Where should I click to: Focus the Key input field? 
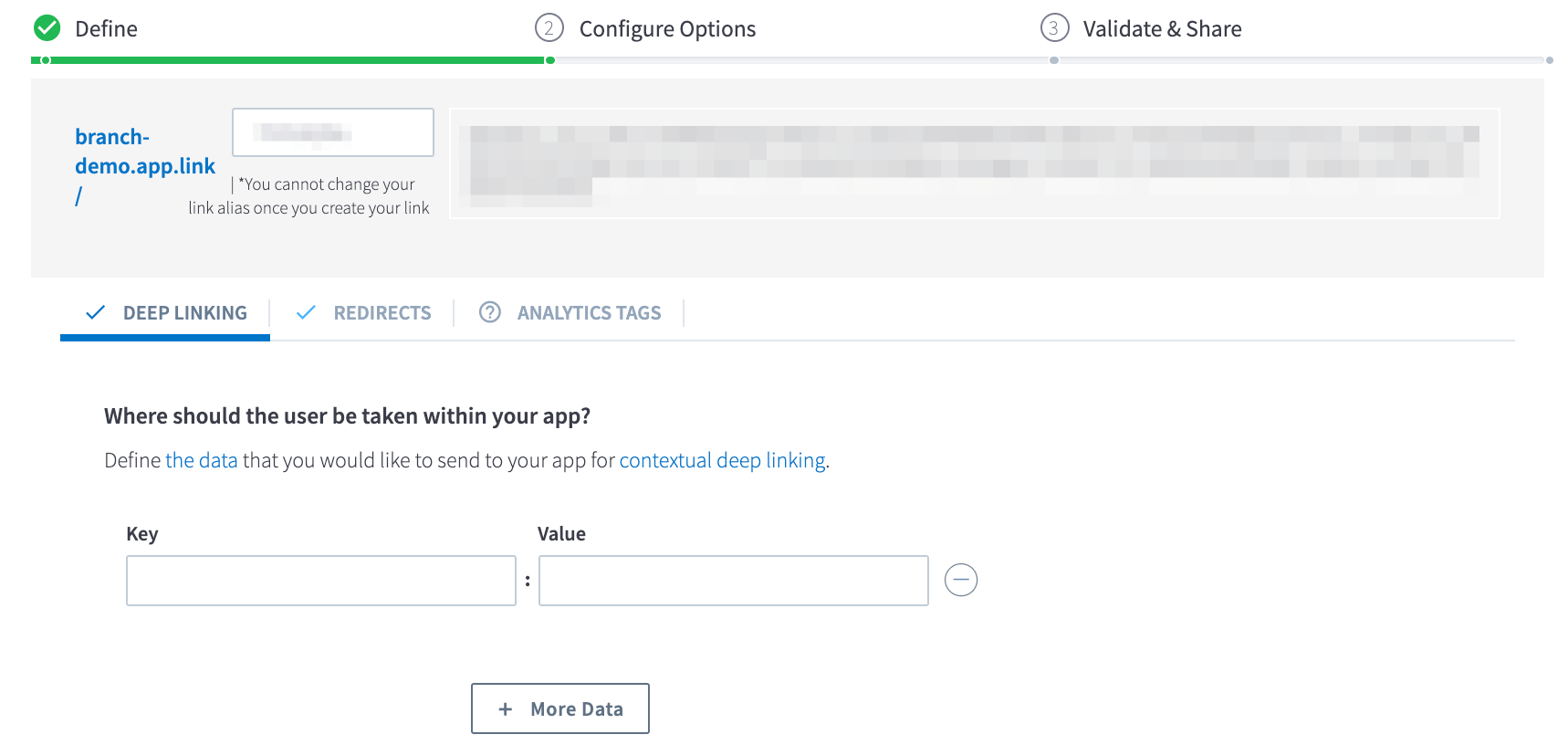320,581
